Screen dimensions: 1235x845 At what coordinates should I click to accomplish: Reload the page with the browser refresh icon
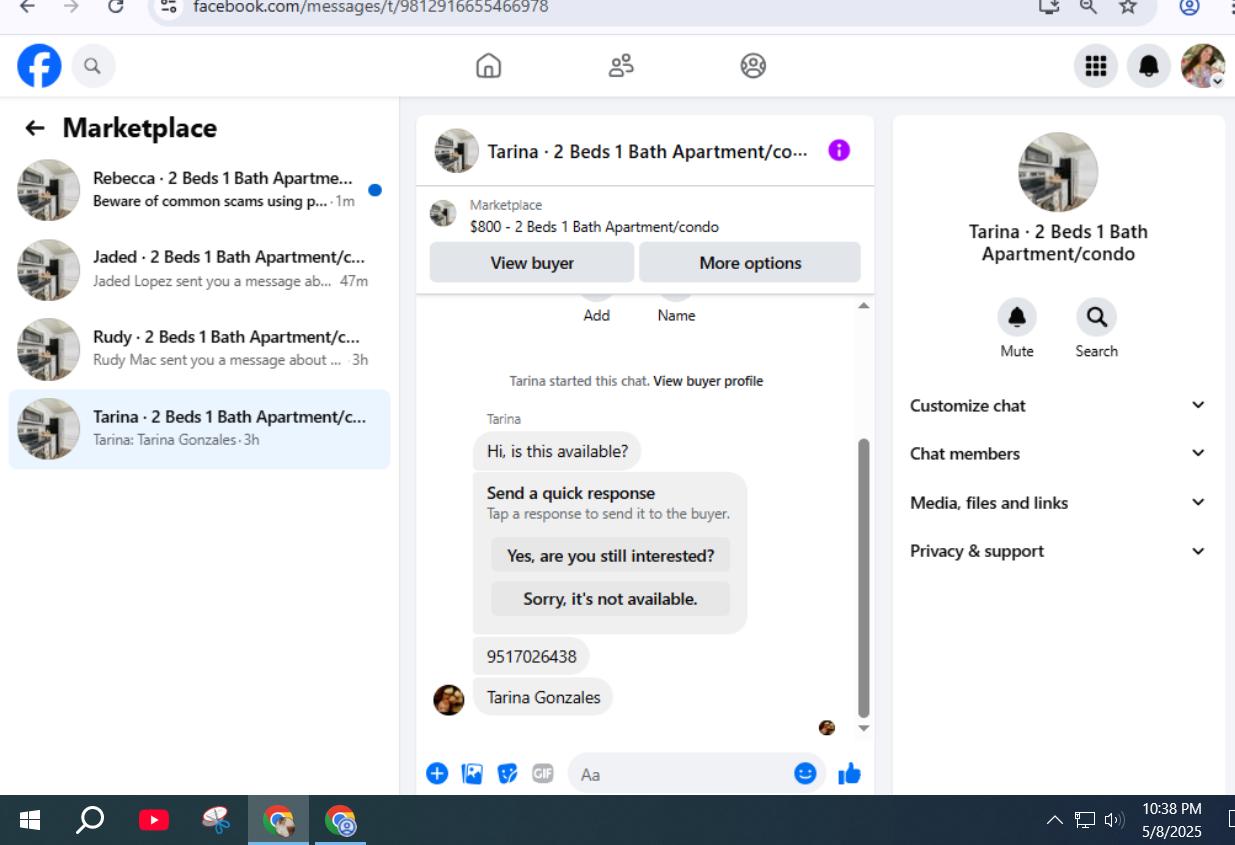pos(116,7)
